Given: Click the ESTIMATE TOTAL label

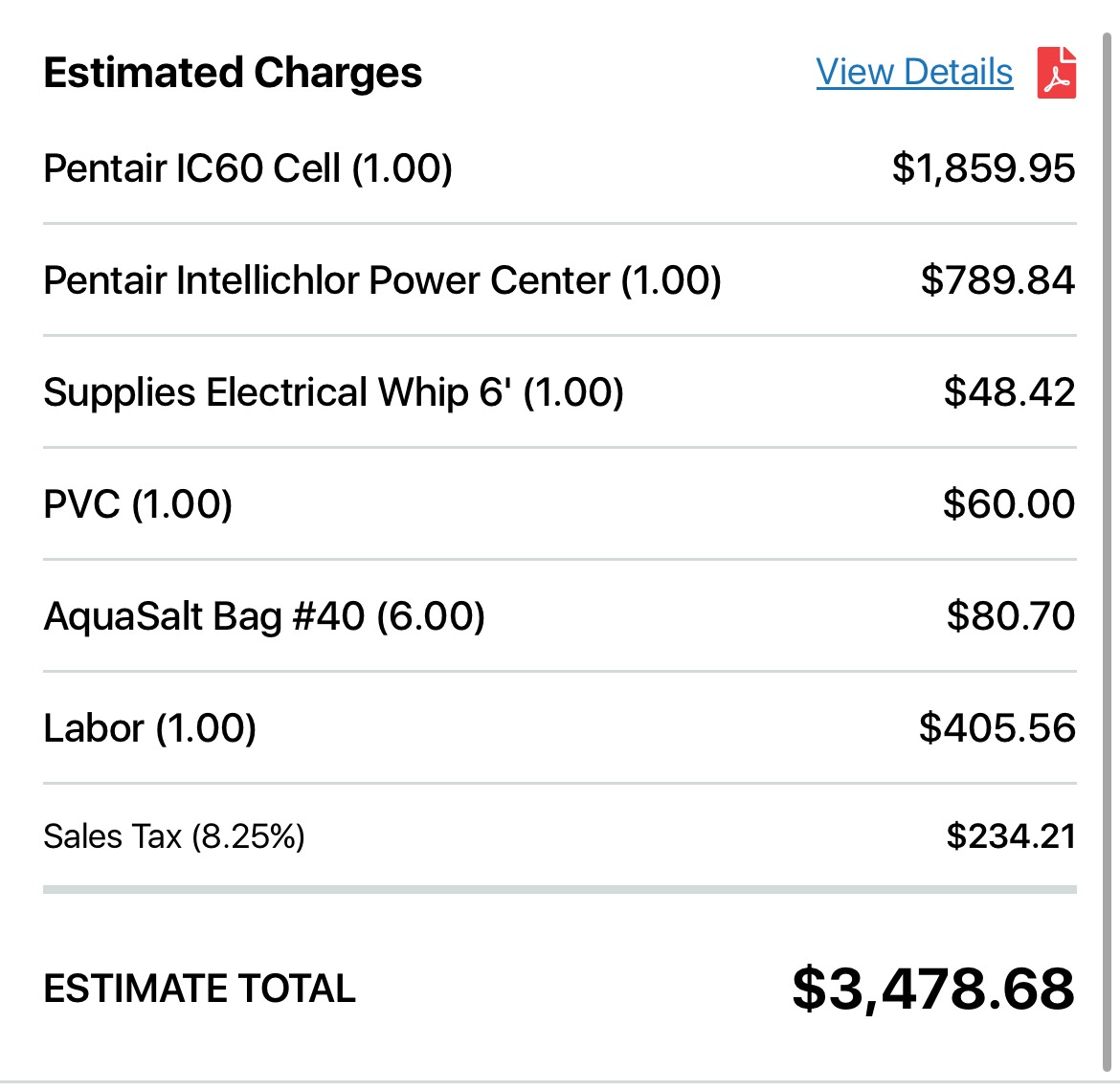Looking at the screenshot, I should [199, 989].
